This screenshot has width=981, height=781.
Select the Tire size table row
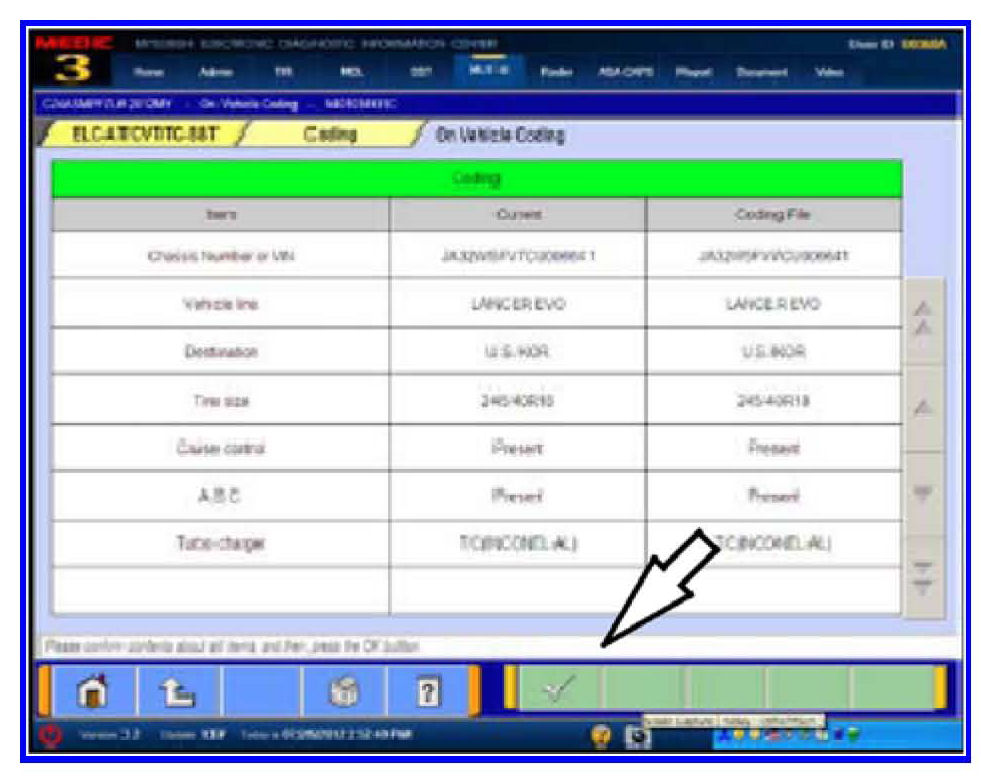coord(476,400)
